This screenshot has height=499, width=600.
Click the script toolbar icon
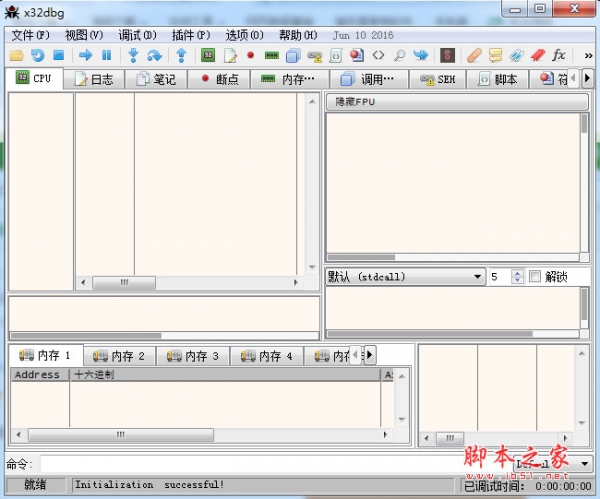pyautogui.click(x=336, y=56)
